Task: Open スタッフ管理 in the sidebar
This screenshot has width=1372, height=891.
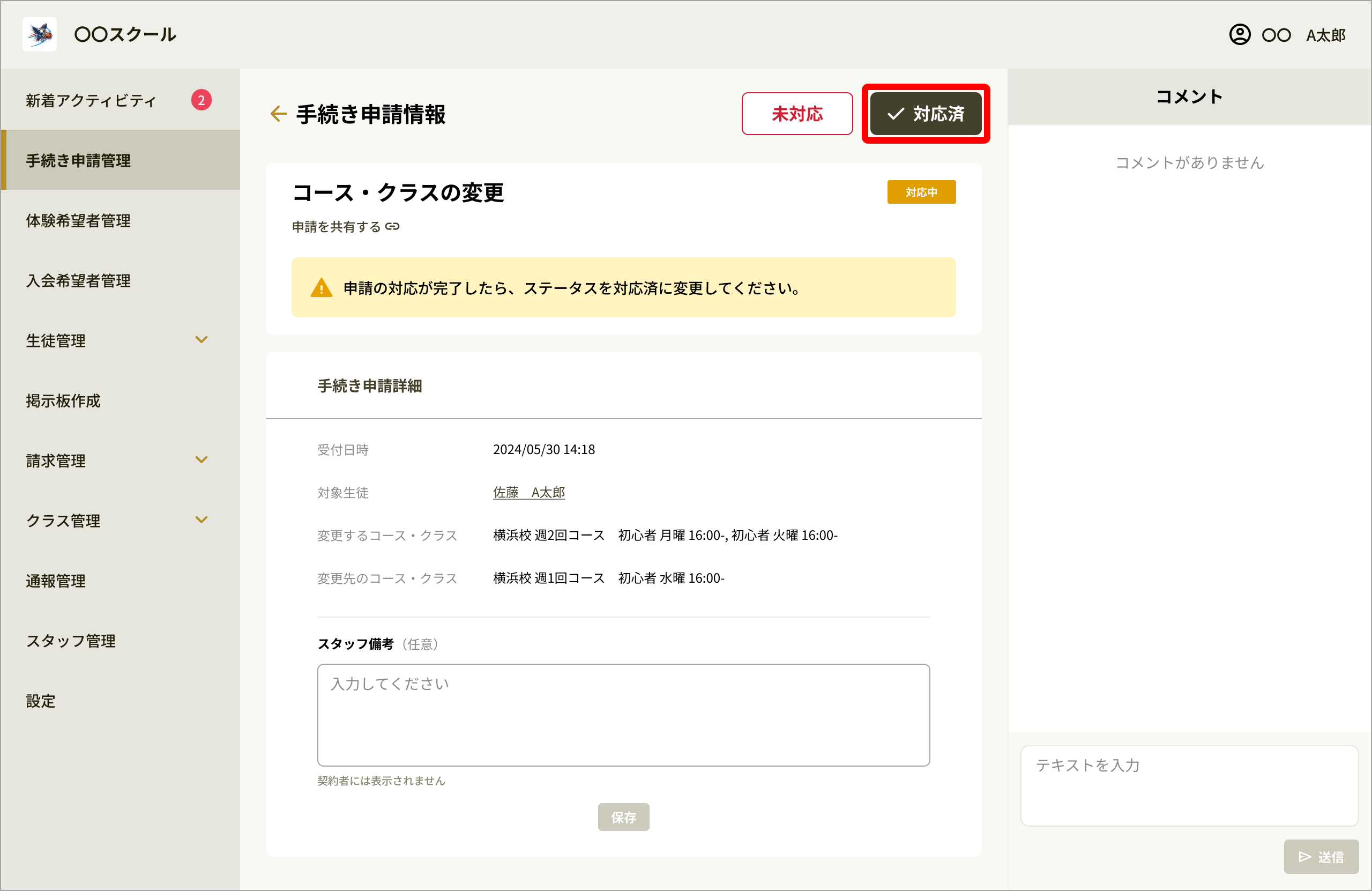Action: (x=121, y=640)
